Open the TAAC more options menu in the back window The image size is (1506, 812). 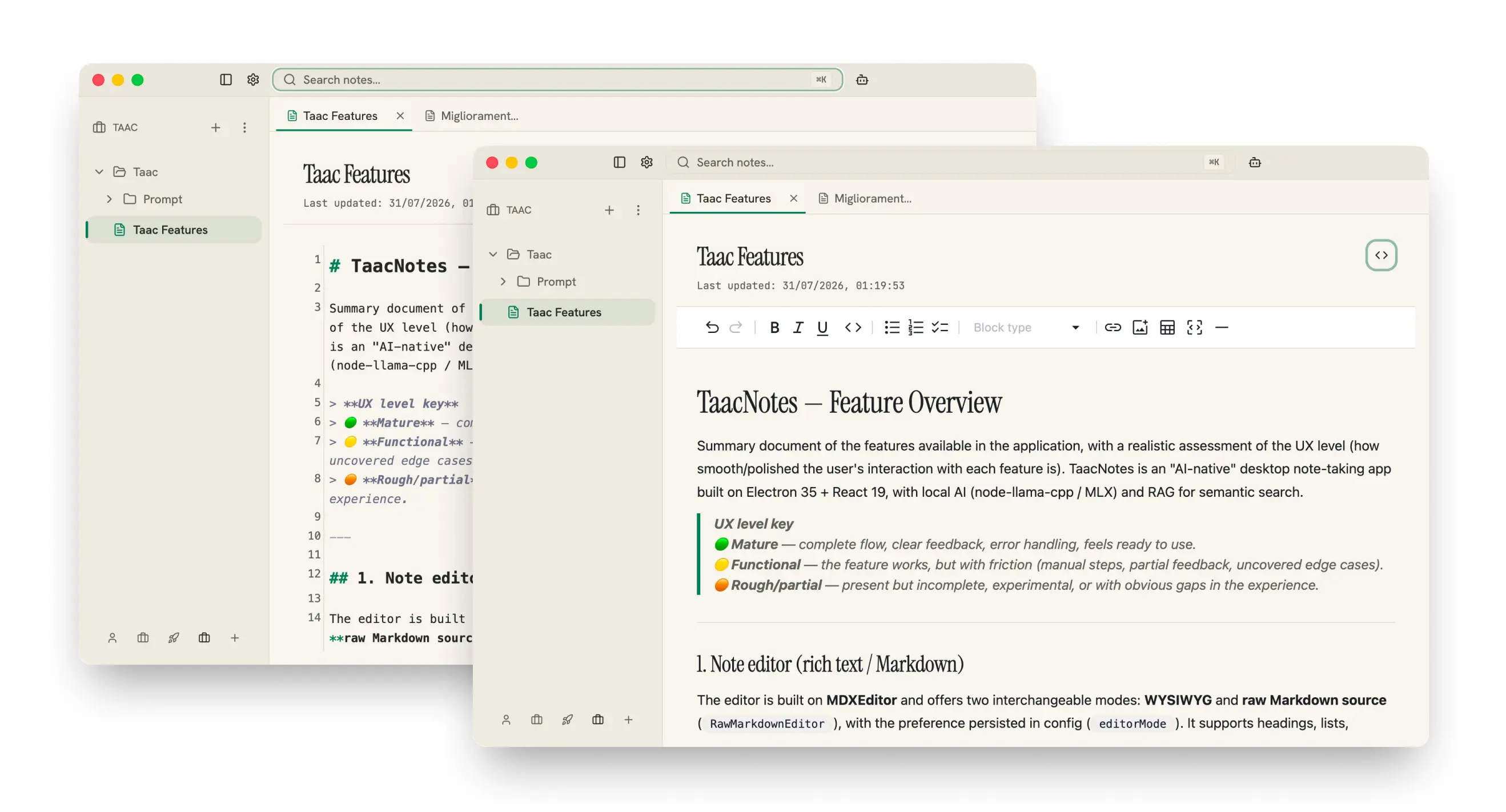click(x=244, y=127)
